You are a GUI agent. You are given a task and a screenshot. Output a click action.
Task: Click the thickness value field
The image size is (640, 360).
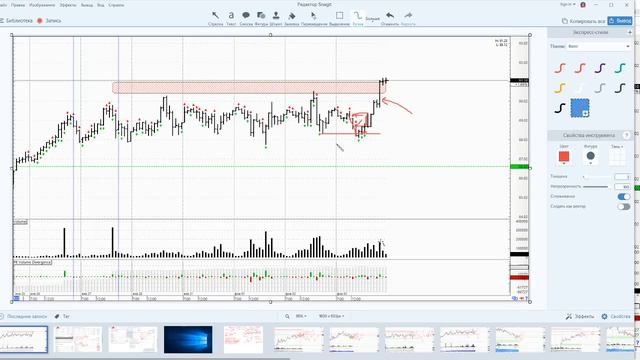(x=622, y=177)
